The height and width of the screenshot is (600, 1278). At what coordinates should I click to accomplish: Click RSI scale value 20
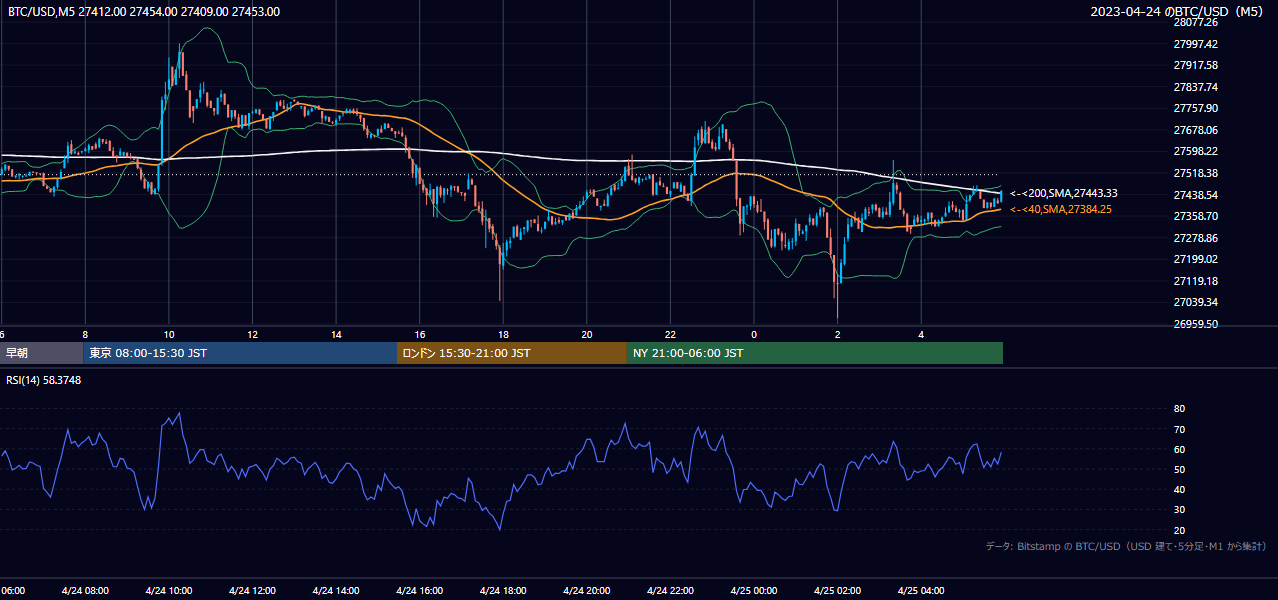tap(1179, 530)
